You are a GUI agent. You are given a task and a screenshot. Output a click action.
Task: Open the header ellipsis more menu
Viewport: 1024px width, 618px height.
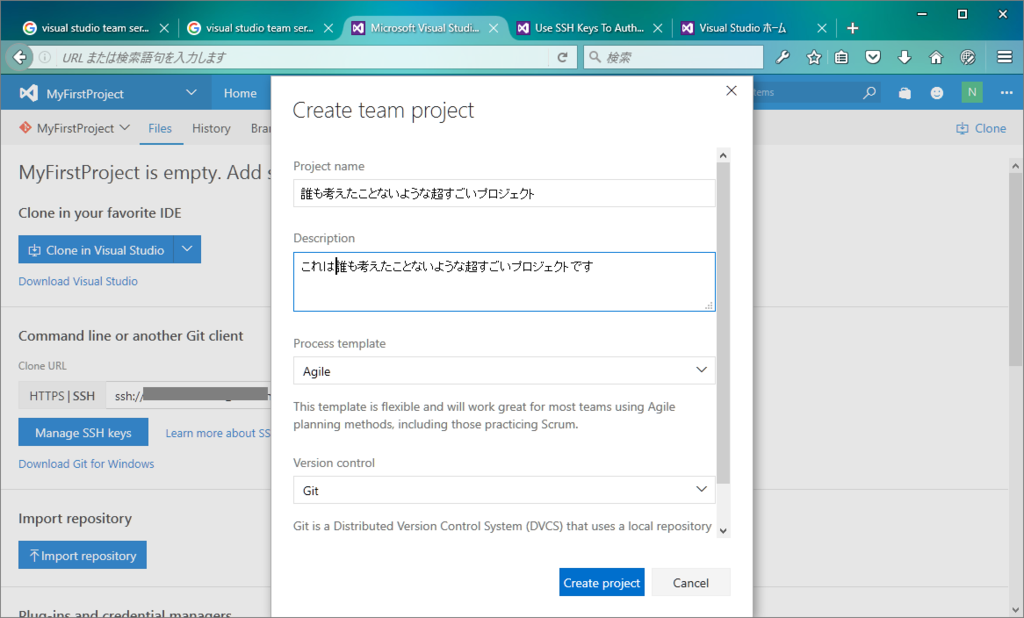tap(1006, 93)
